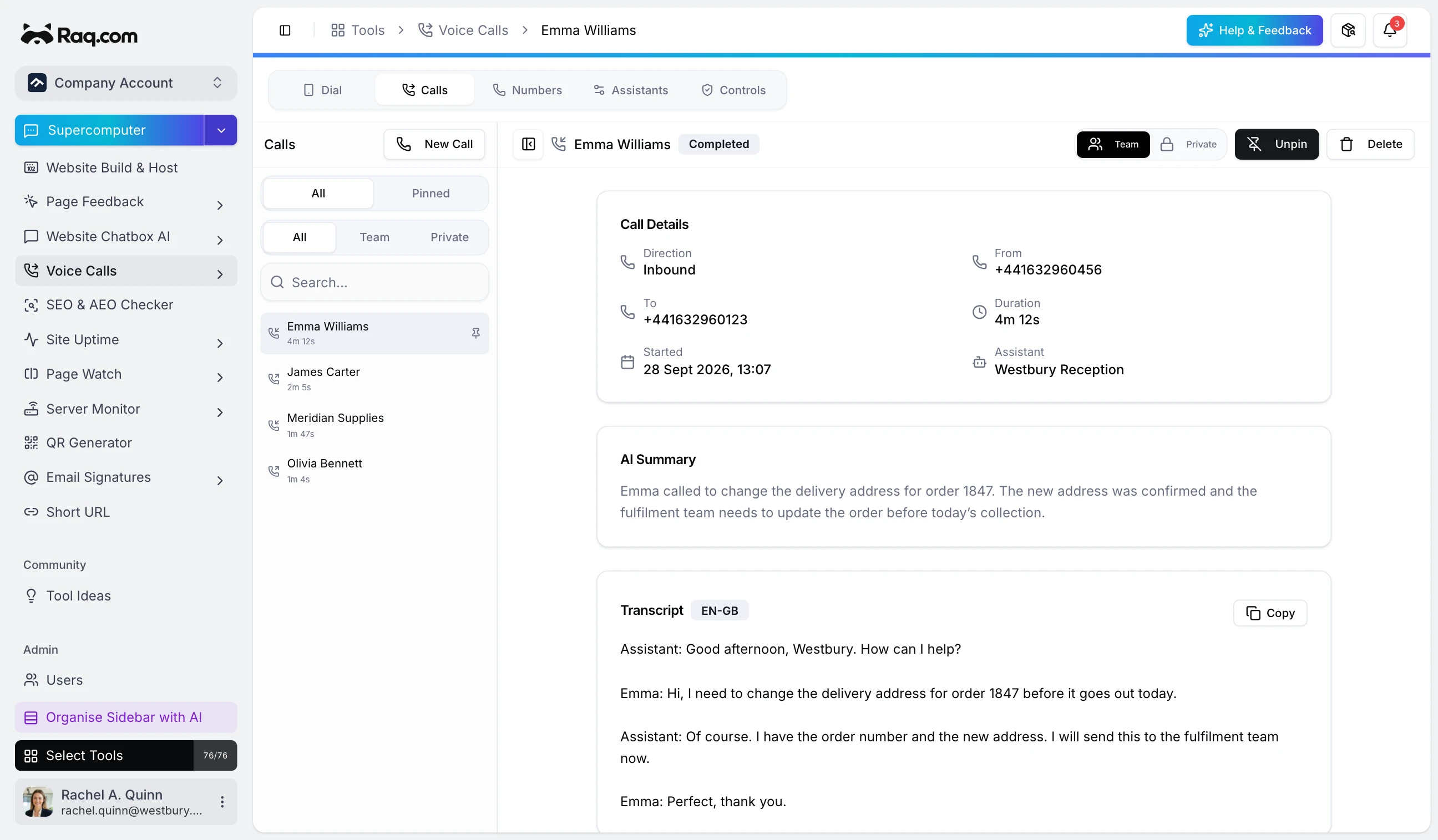Open Tool Ideas in Community

(x=125, y=596)
